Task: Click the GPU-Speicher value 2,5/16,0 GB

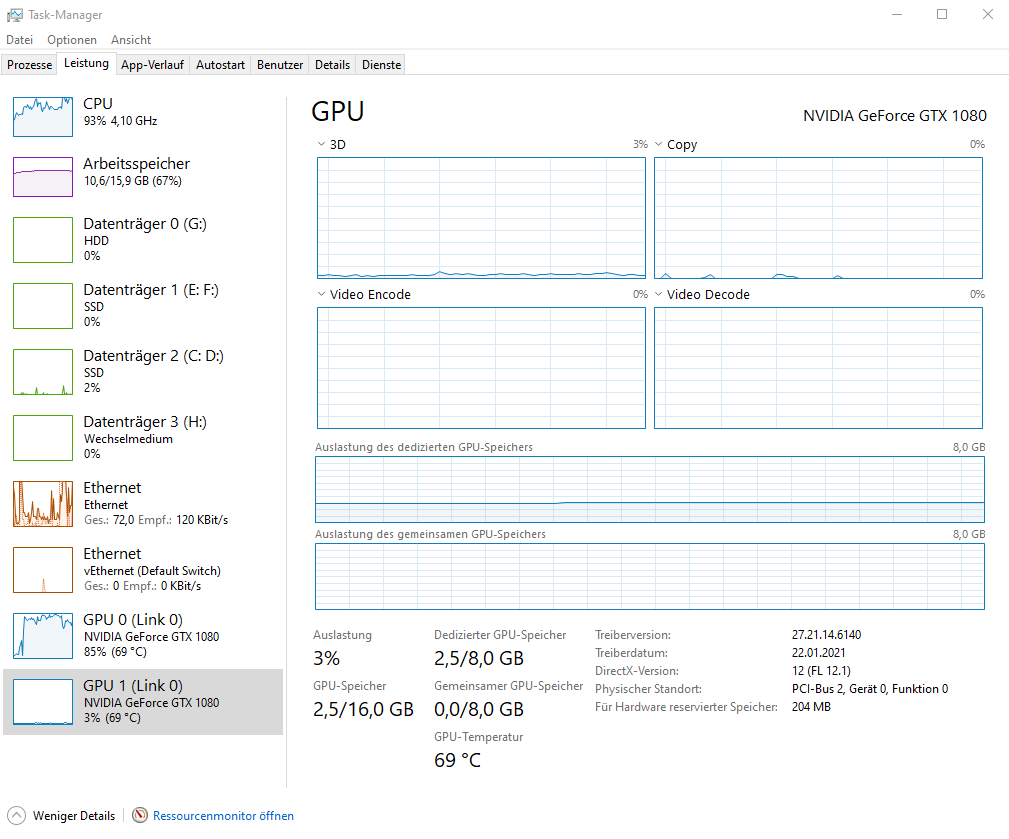Action: point(363,709)
